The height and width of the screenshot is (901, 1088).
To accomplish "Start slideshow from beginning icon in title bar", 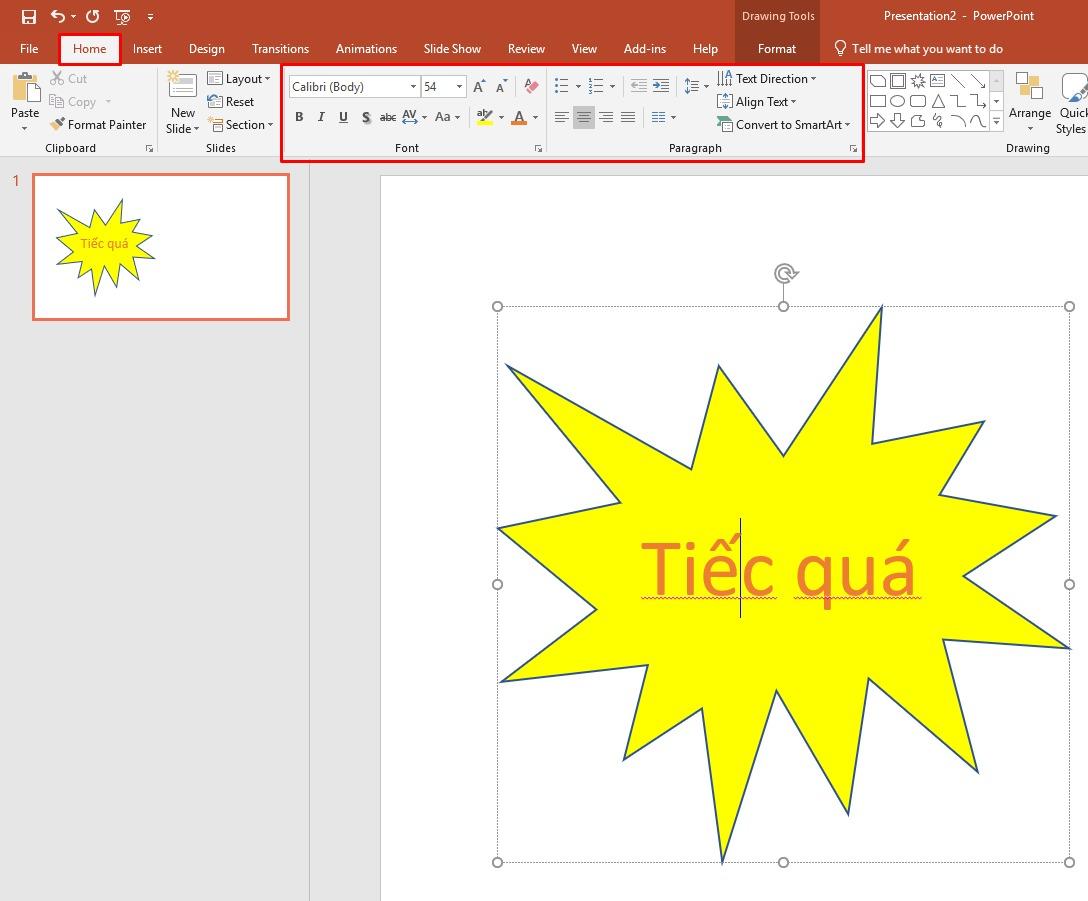I will [x=122, y=16].
